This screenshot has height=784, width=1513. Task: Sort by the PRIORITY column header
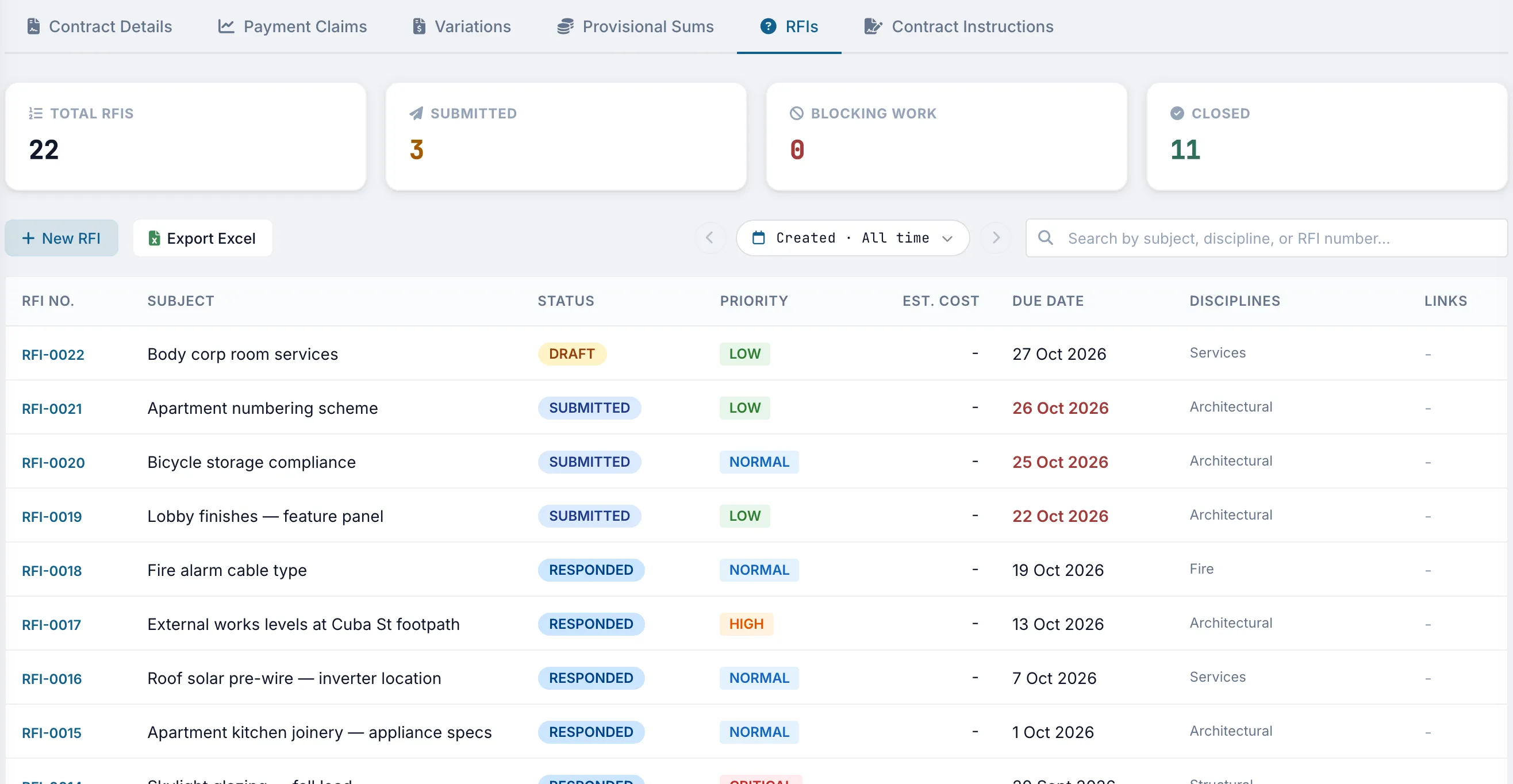[x=754, y=301]
